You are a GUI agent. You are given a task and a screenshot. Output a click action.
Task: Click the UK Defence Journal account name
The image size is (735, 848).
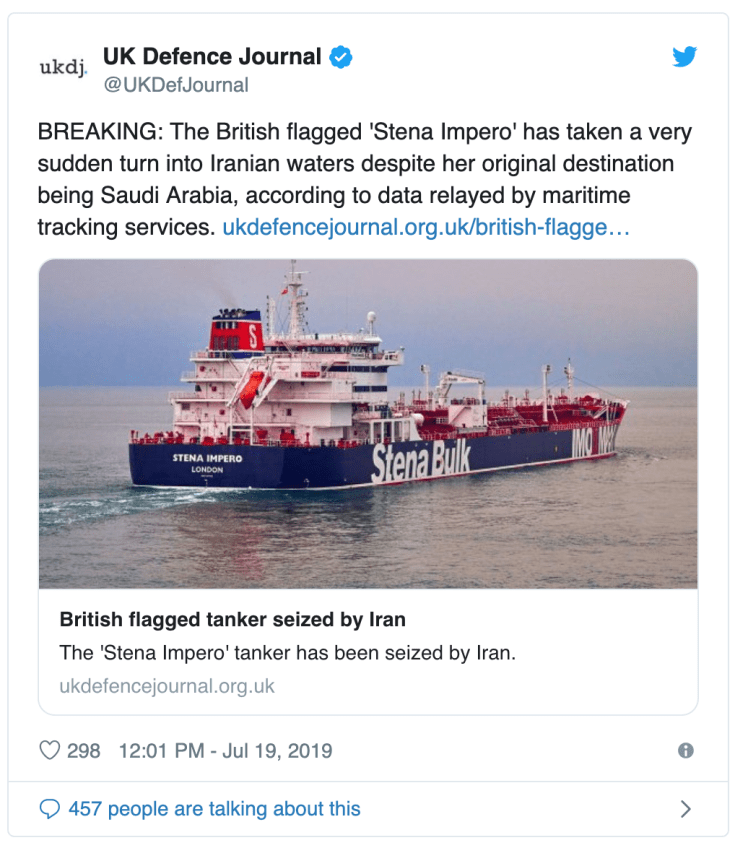pyautogui.click(x=211, y=56)
